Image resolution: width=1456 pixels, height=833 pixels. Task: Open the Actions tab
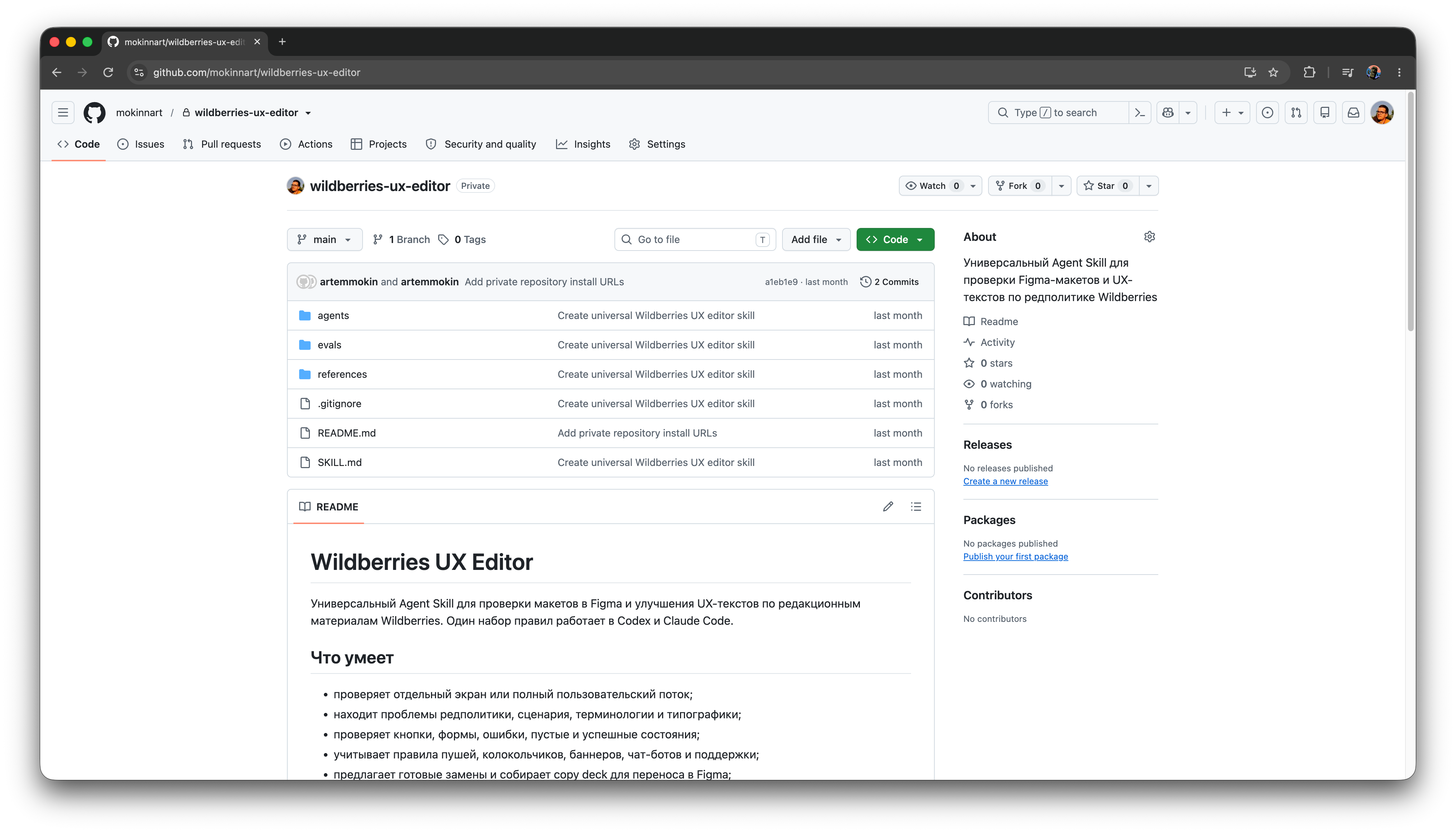click(x=306, y=144)
